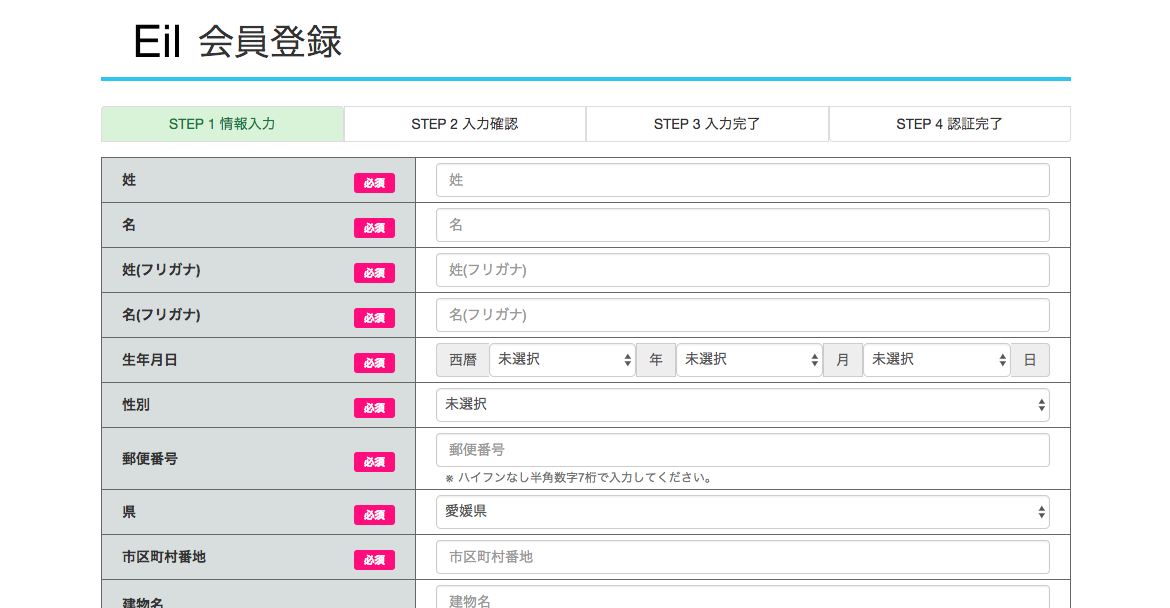
Task: Focus the 名(フリガナ) input field
Action: point(742,315)
